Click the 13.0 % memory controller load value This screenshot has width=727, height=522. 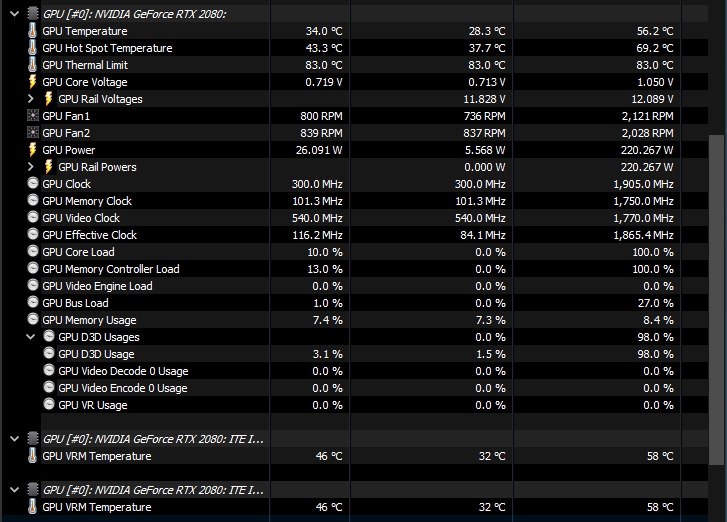325,269
